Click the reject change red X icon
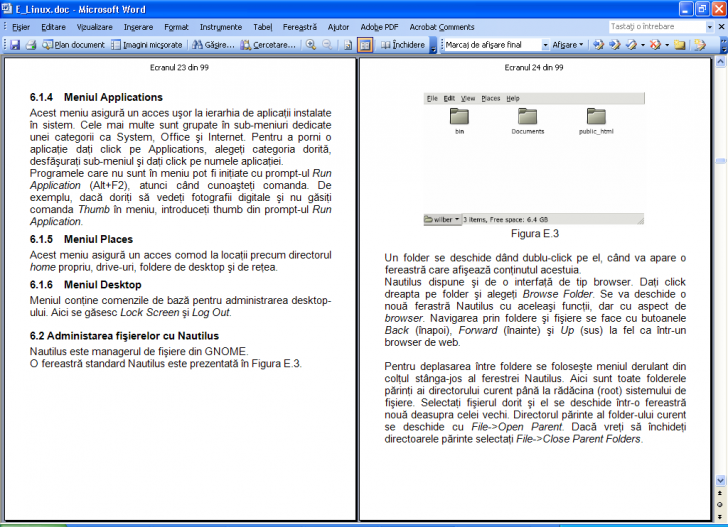 655,45
